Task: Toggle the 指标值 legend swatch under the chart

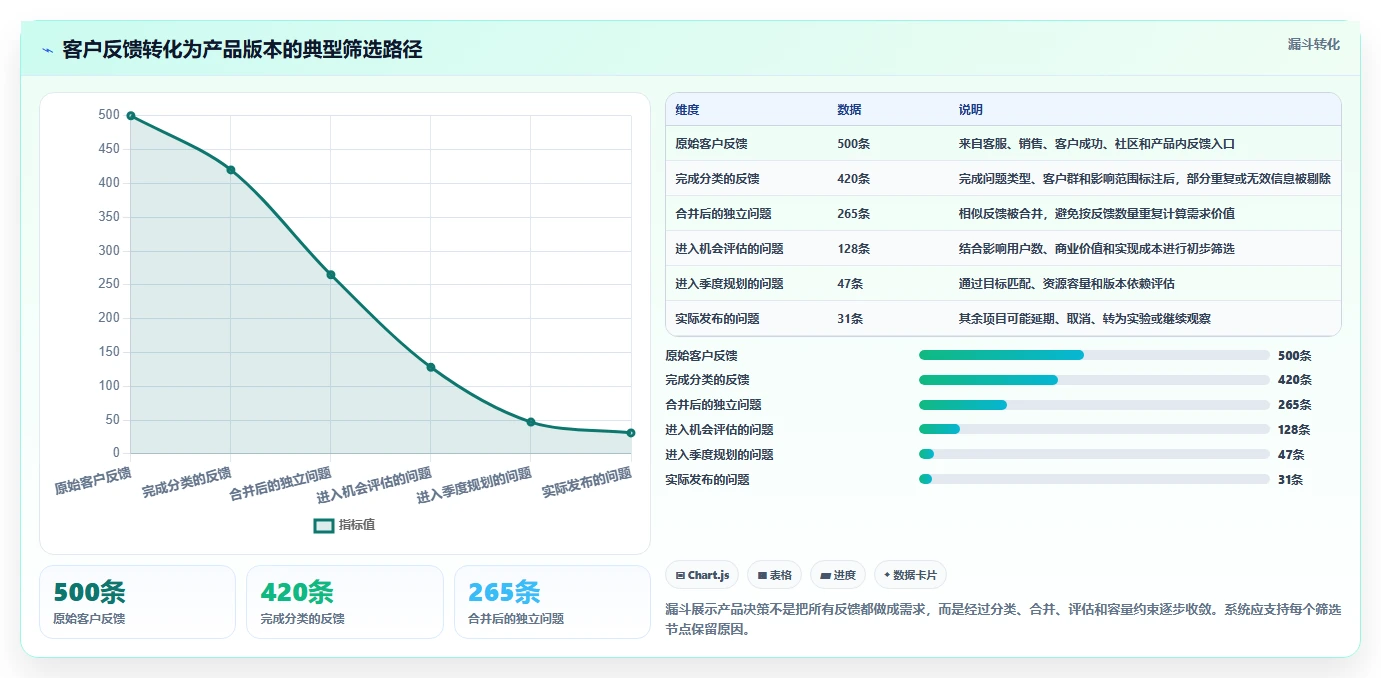Action: pos(324,525)
